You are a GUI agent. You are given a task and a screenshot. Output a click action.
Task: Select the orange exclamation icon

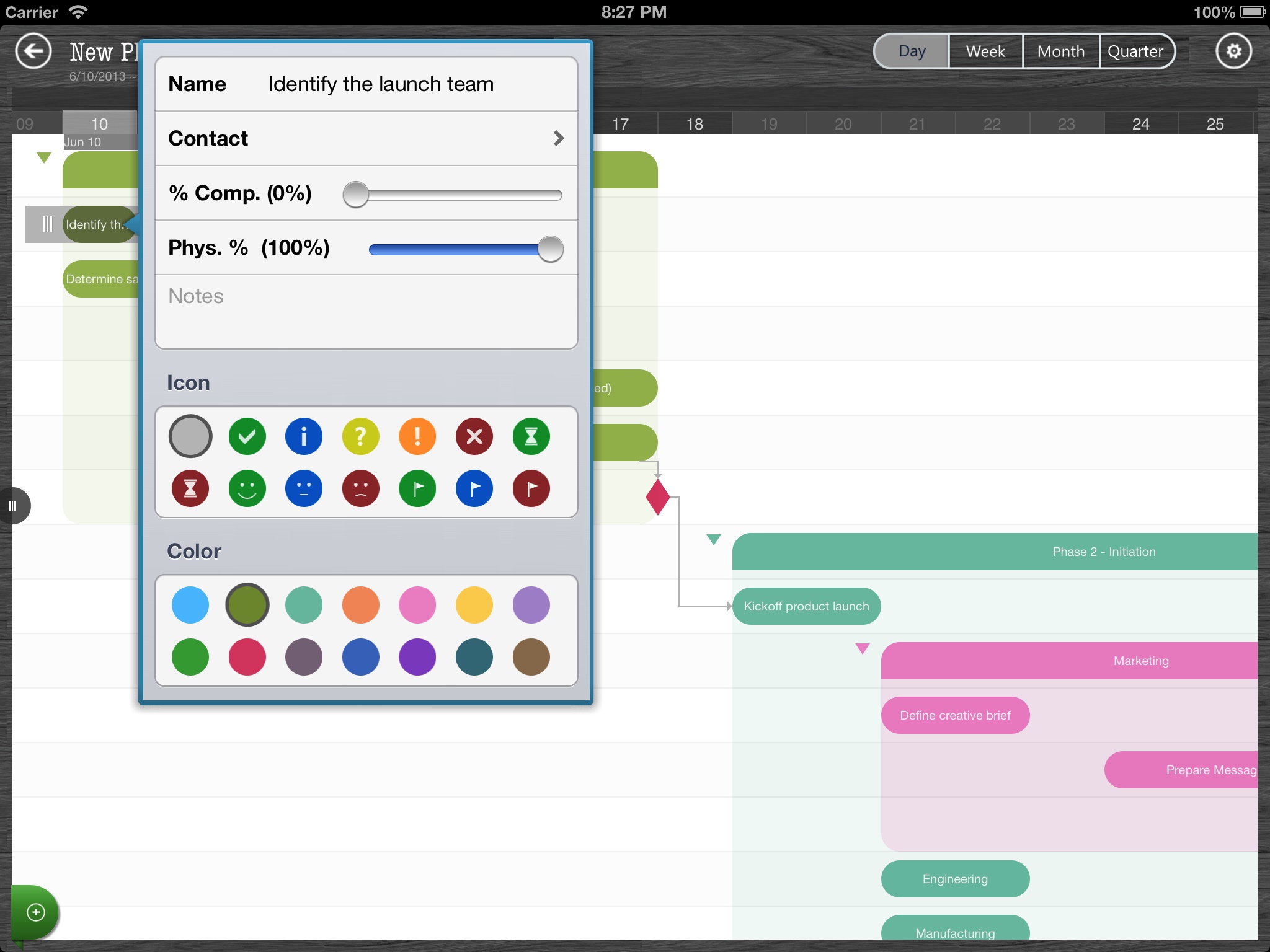tap(417, 436)
